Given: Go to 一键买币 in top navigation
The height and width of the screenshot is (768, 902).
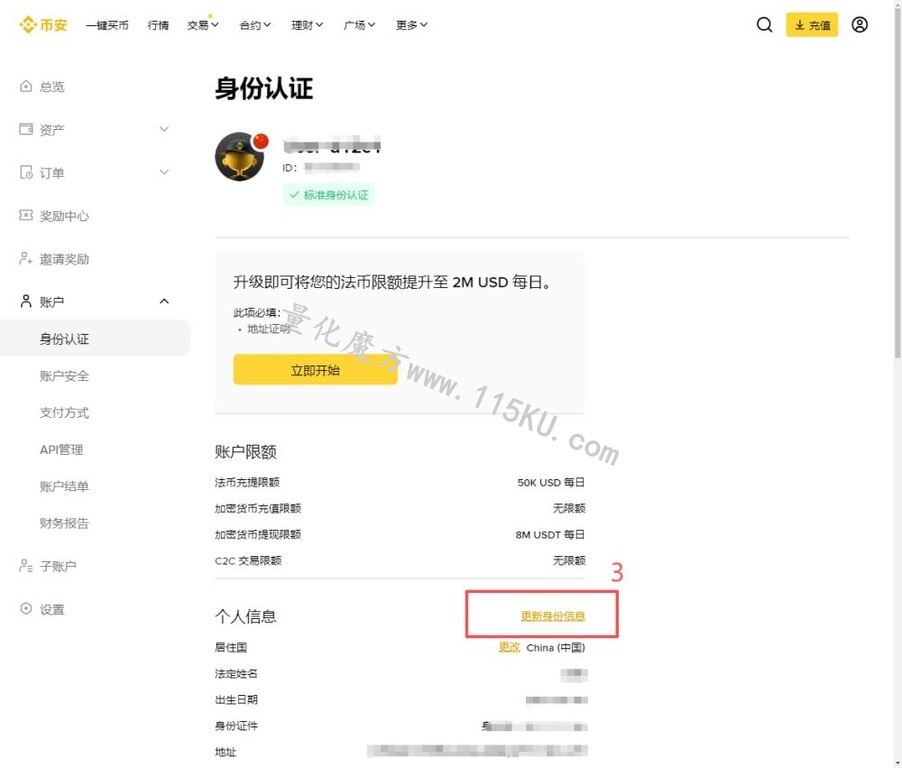Looking at the screenshot, I should [107, 25].
